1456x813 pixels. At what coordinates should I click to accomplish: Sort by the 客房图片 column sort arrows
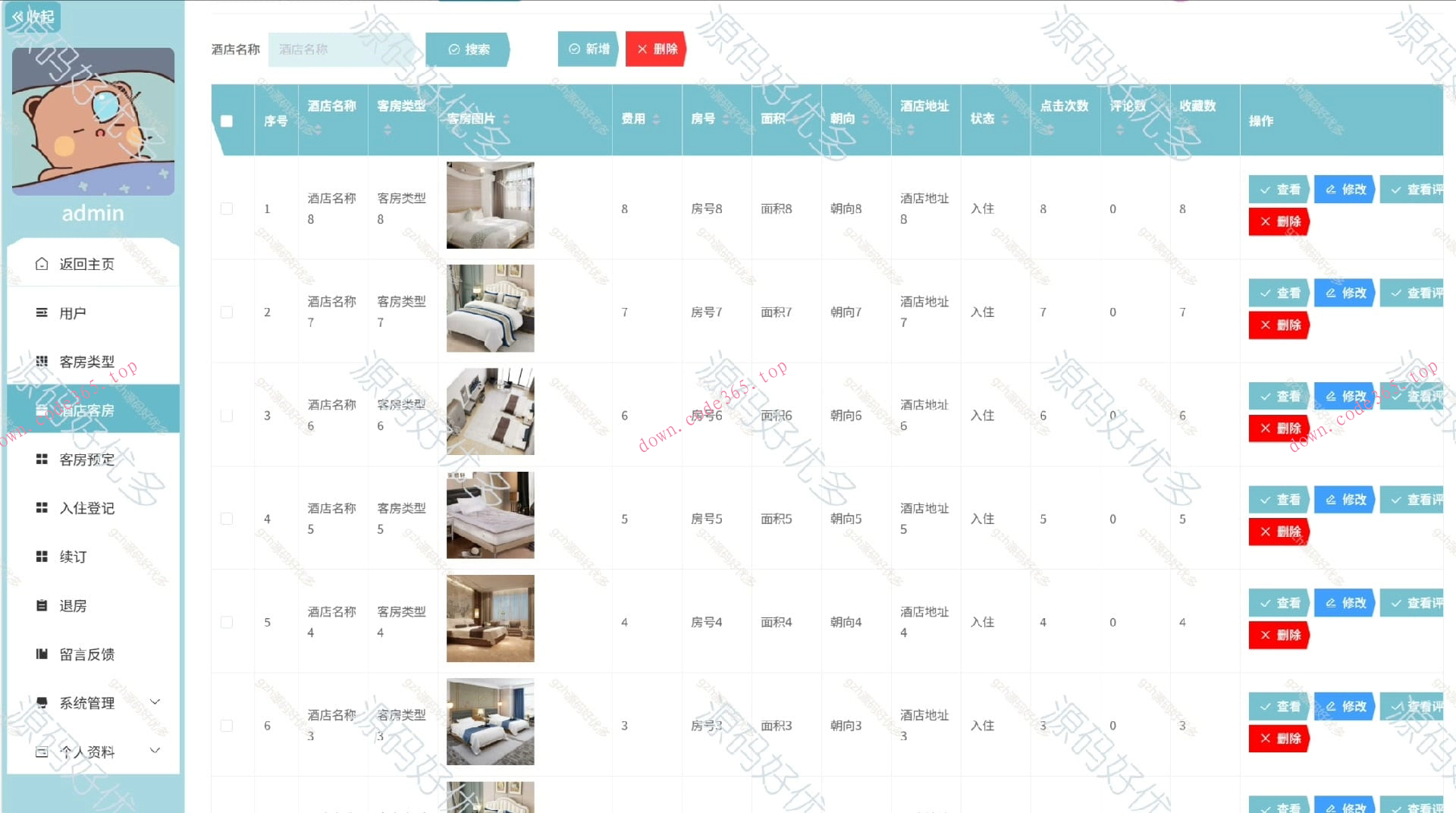click(x=507, y=119)
